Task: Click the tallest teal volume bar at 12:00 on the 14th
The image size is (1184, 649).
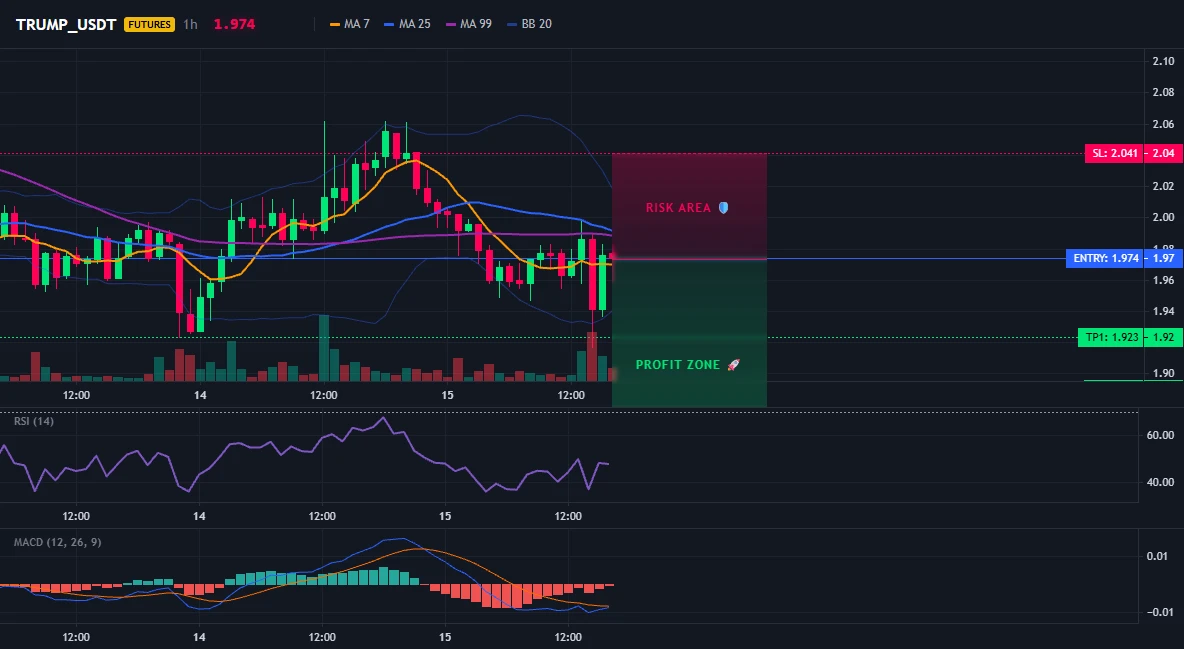Action: point(324,348)
